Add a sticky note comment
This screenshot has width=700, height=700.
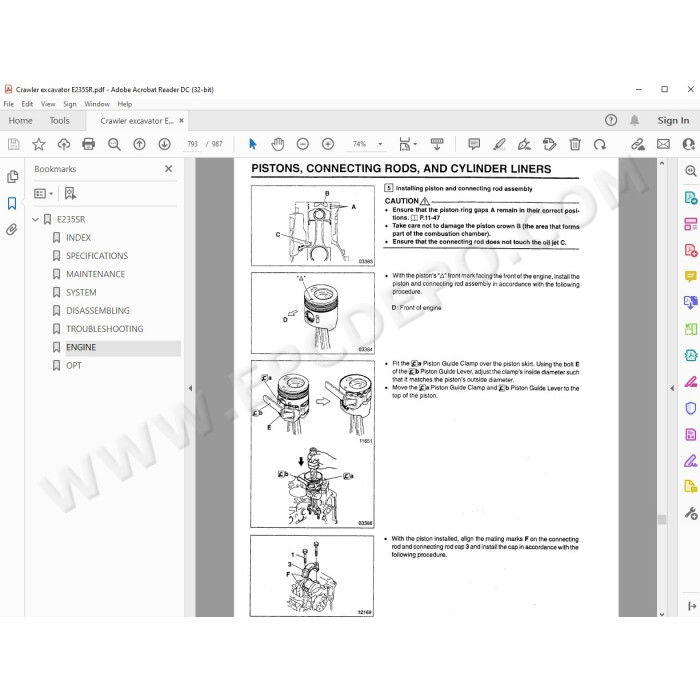coord(474,144)
